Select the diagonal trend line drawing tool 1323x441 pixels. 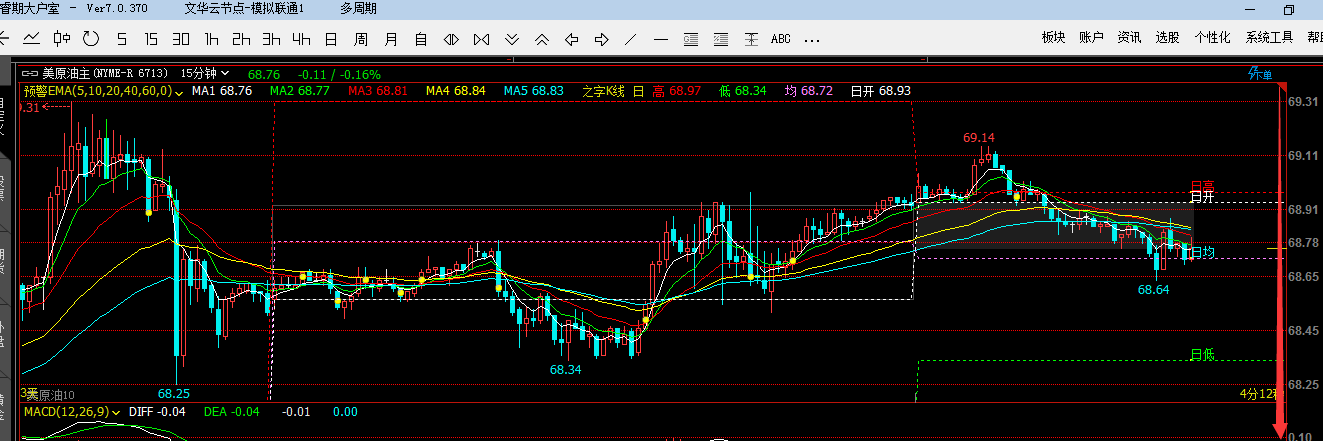pos(630,39)
